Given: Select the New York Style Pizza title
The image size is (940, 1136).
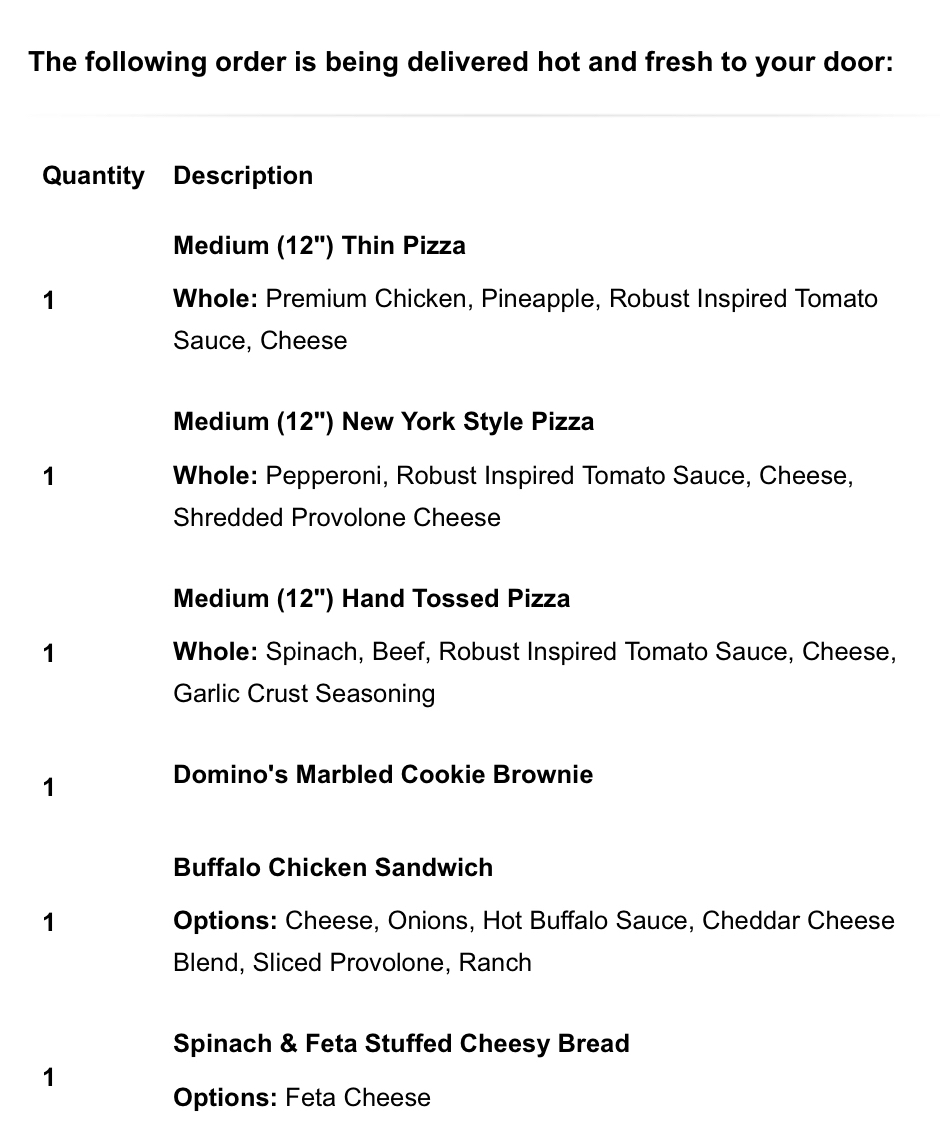Looking at the screenshot, I should tap(383, 422).
